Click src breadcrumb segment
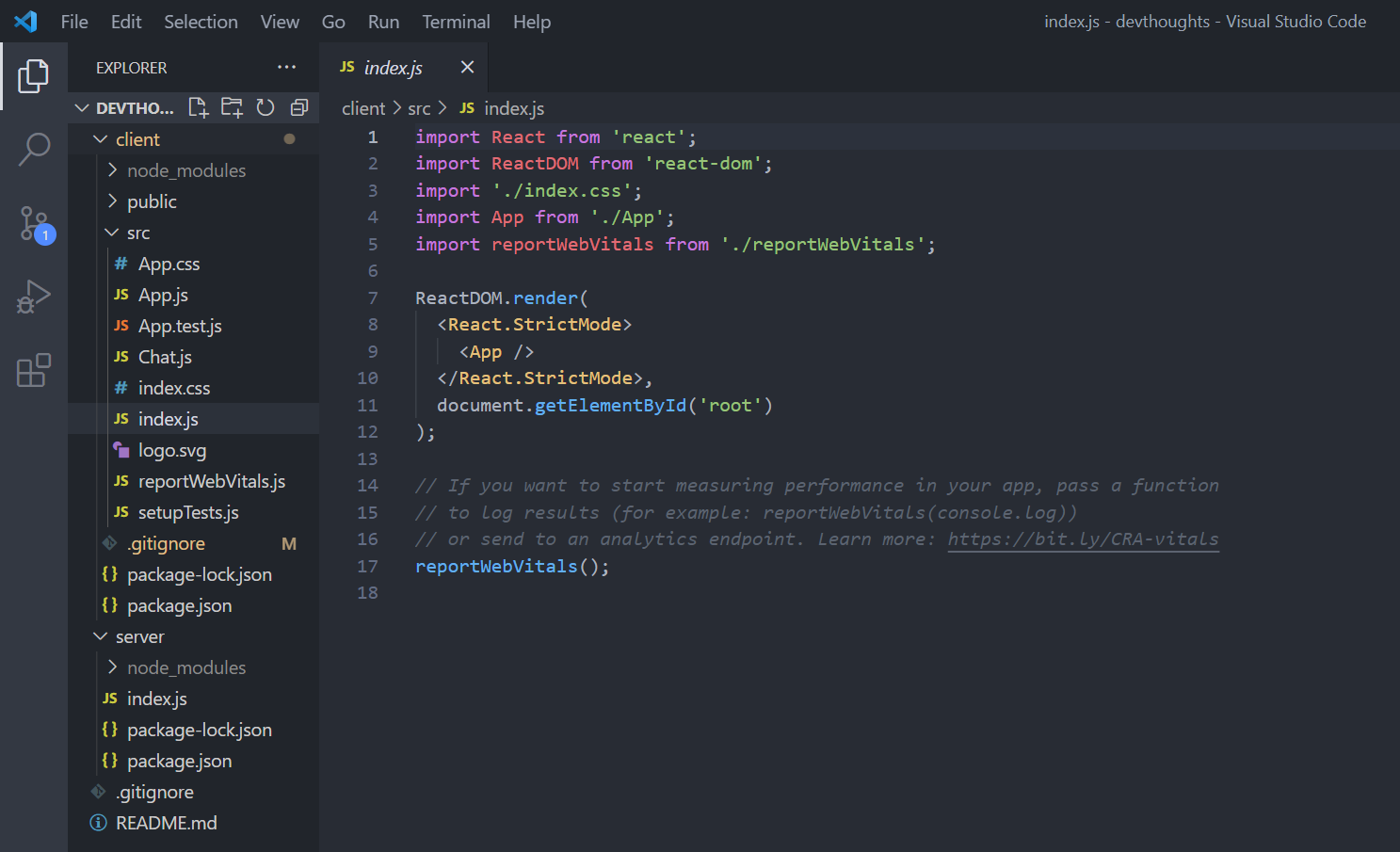The width and height of the screenshot is (1400, 852). 419,108
